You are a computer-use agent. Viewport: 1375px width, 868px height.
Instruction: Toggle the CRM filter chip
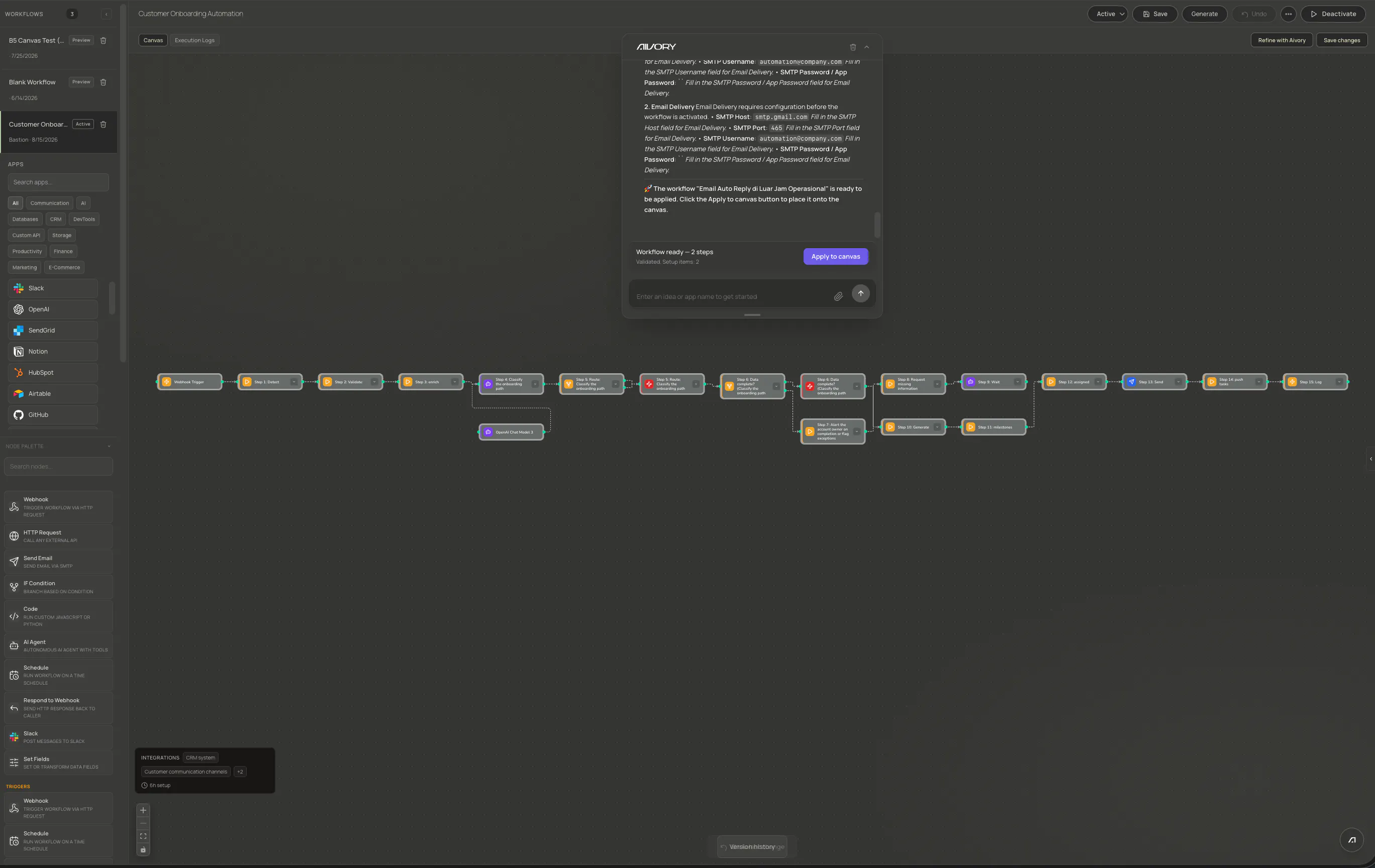tap(55, 219)
